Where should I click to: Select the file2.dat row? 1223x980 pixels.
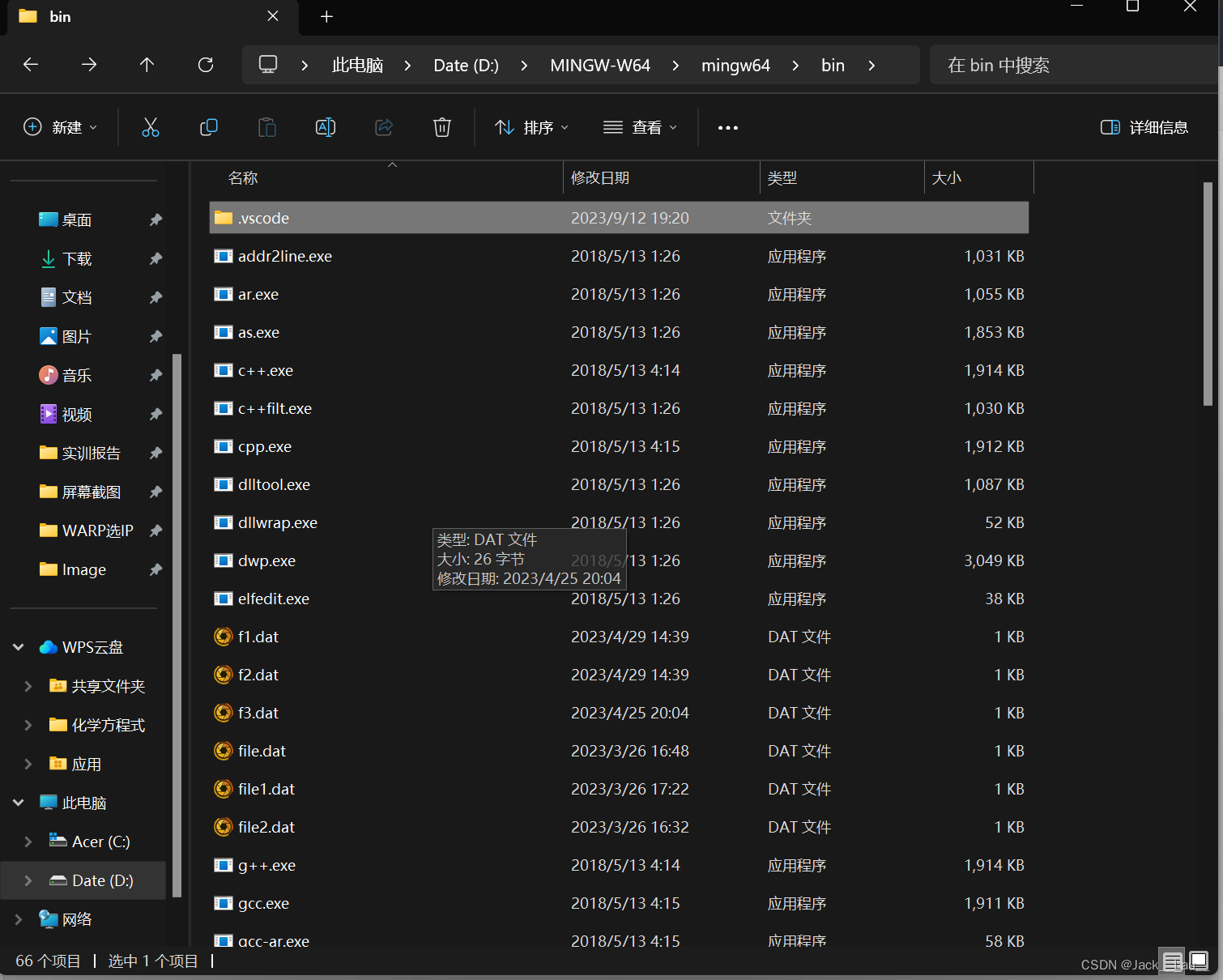click(x=619, y=827)
